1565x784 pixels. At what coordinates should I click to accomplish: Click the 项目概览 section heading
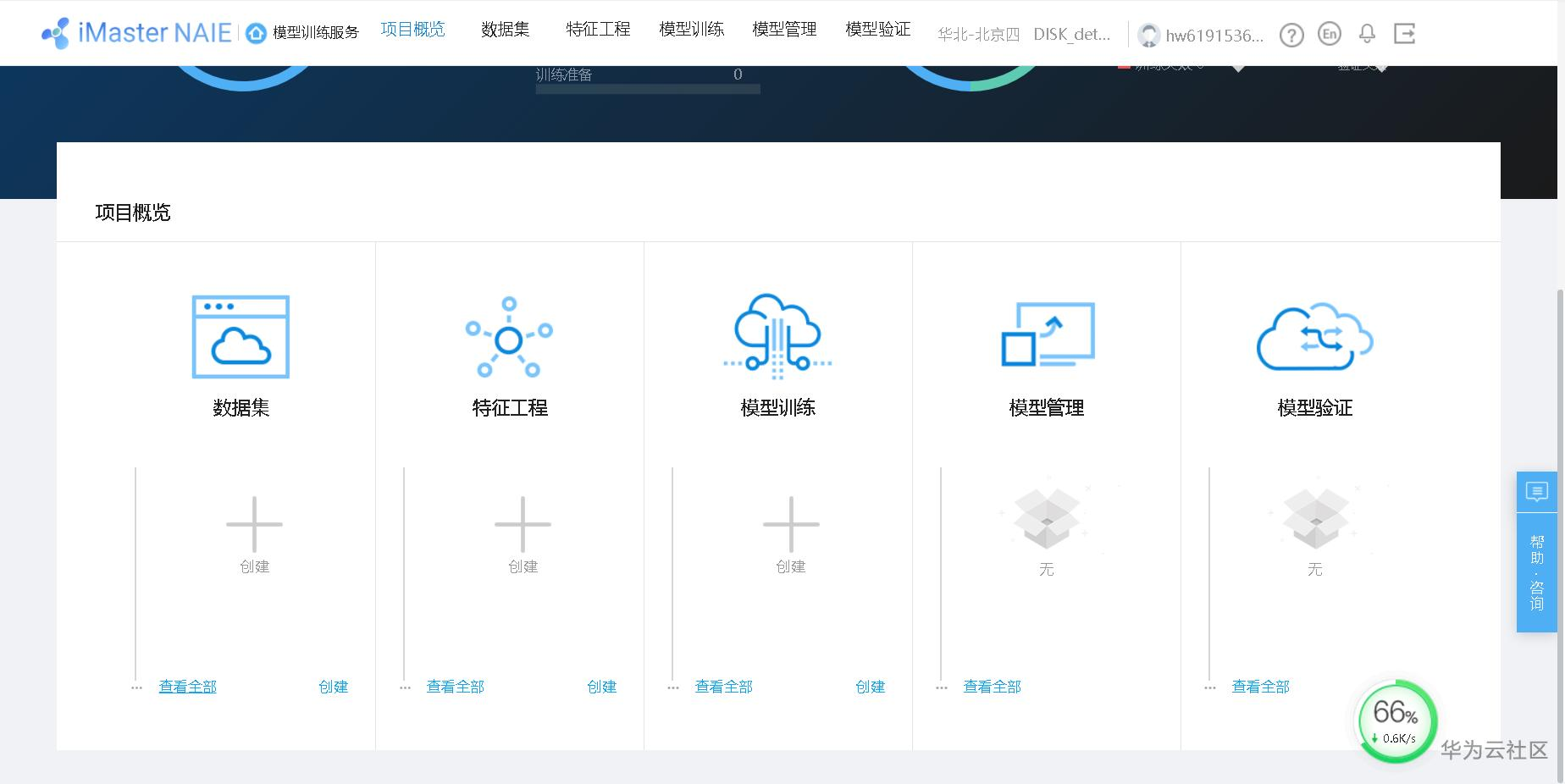tap(133, 213)
